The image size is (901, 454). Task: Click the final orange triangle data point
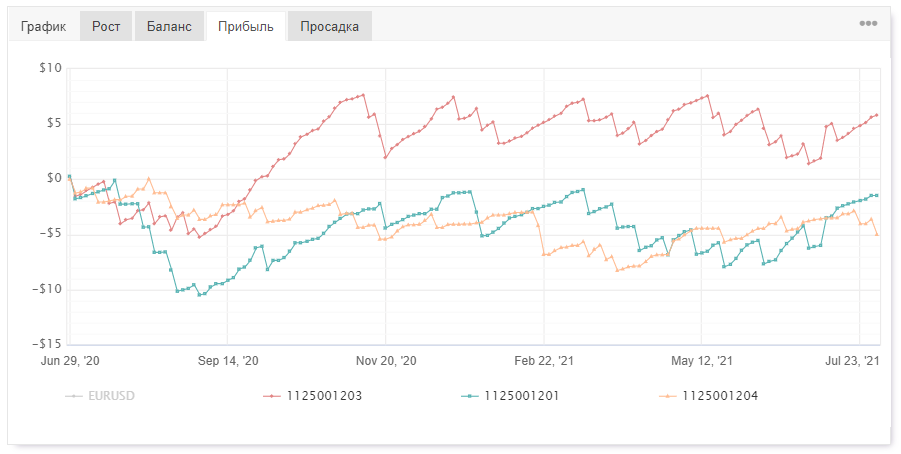[877, 234]
